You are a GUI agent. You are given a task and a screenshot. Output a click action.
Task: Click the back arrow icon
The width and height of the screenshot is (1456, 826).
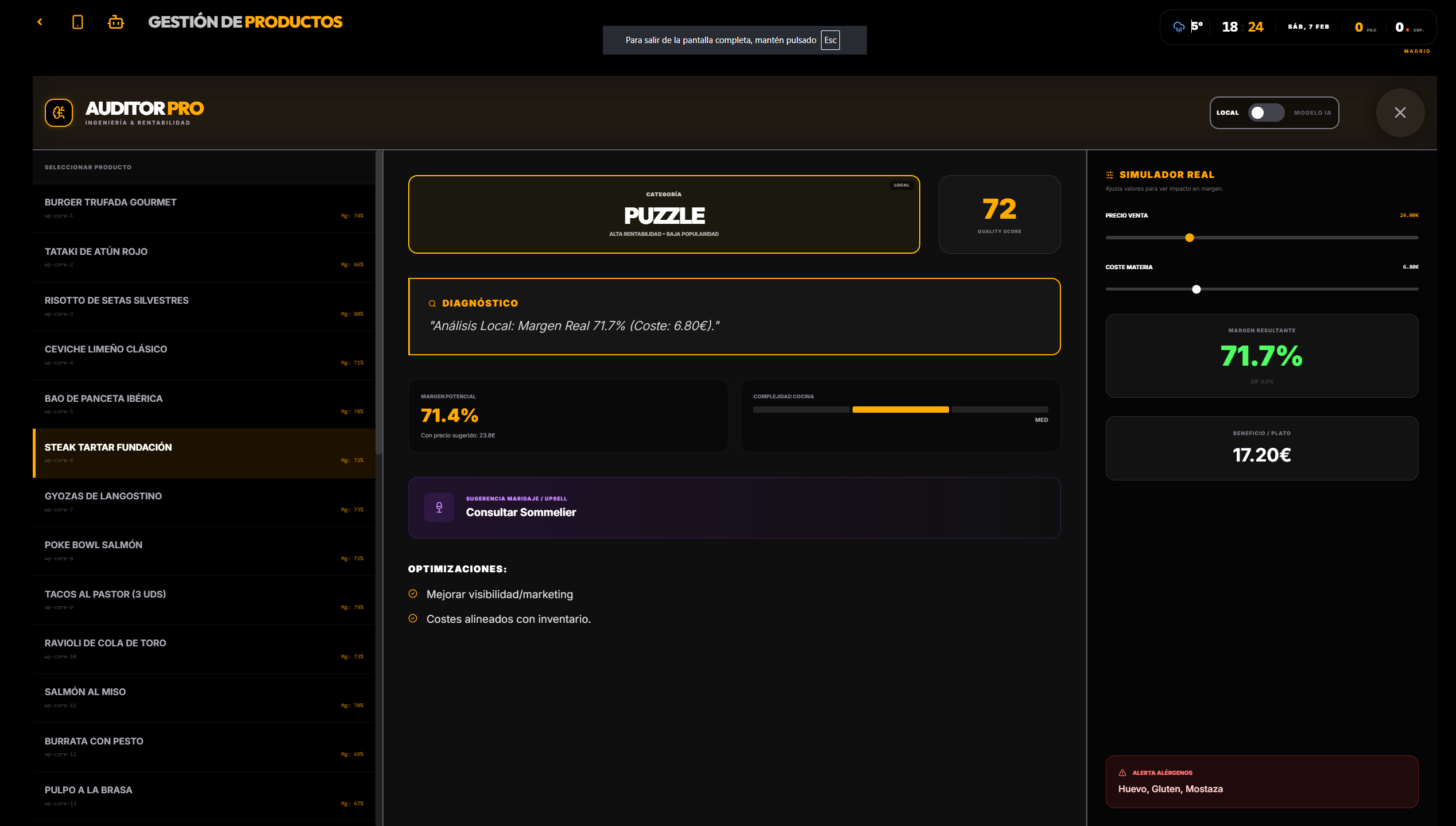pyautogui.click(x=40, y=22)
